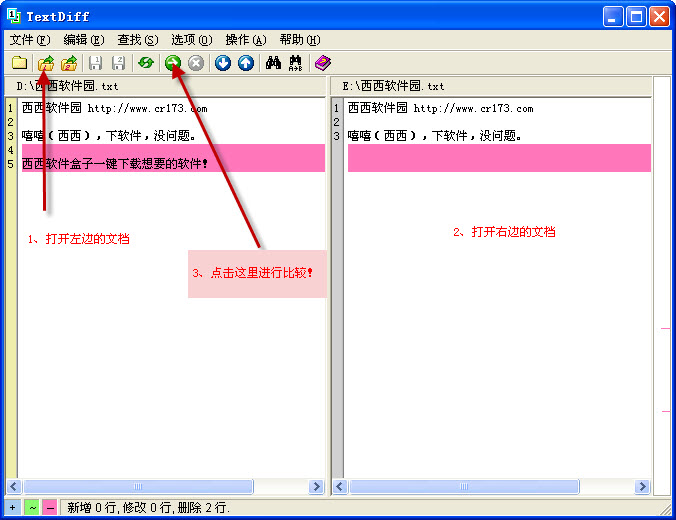Open the 编辑(E) menu
The image size is (676, 520).
84,40
